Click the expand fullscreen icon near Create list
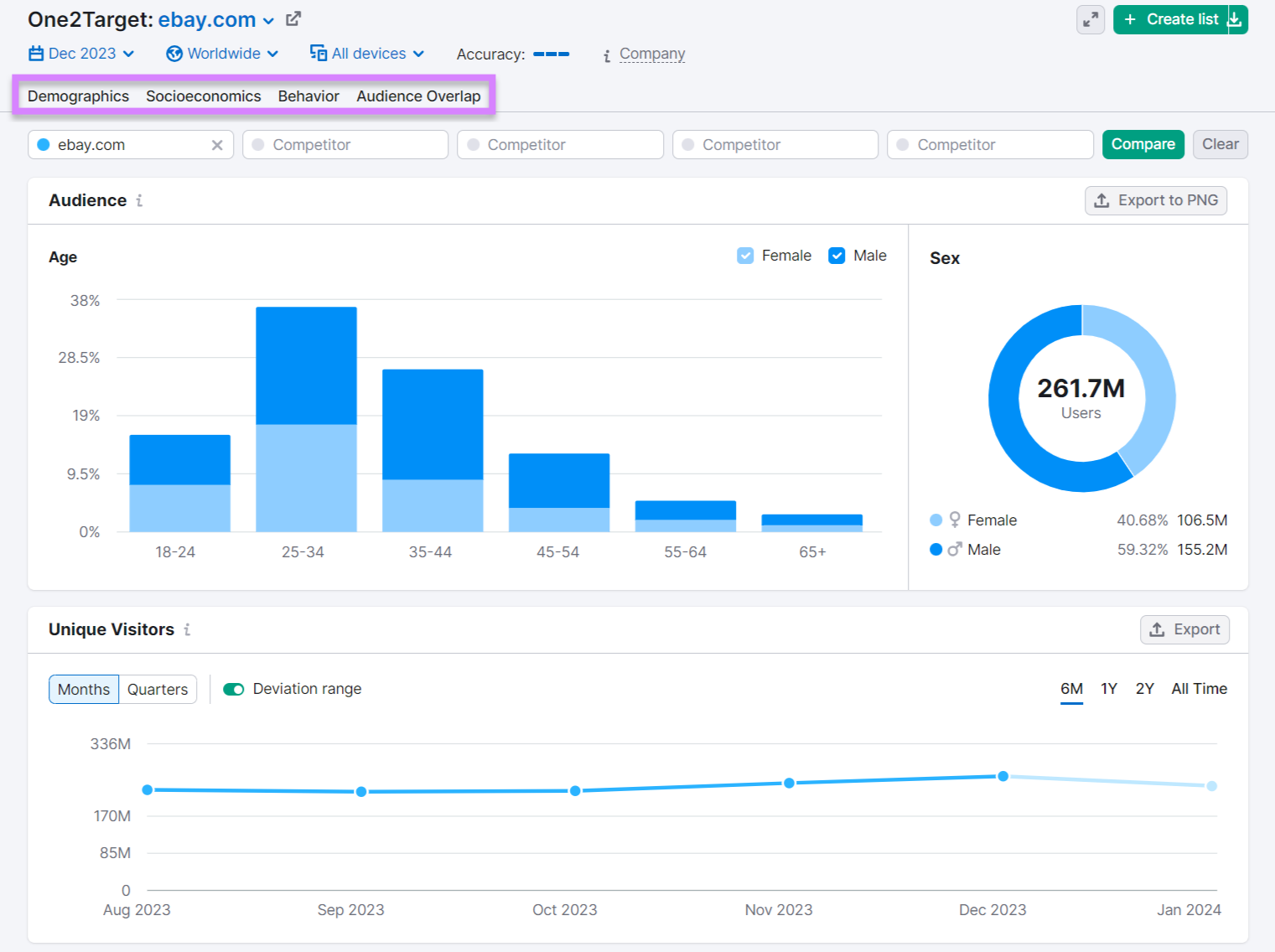The width and height of the screenshot is (1275, 952). click(x=1090, y=18)
